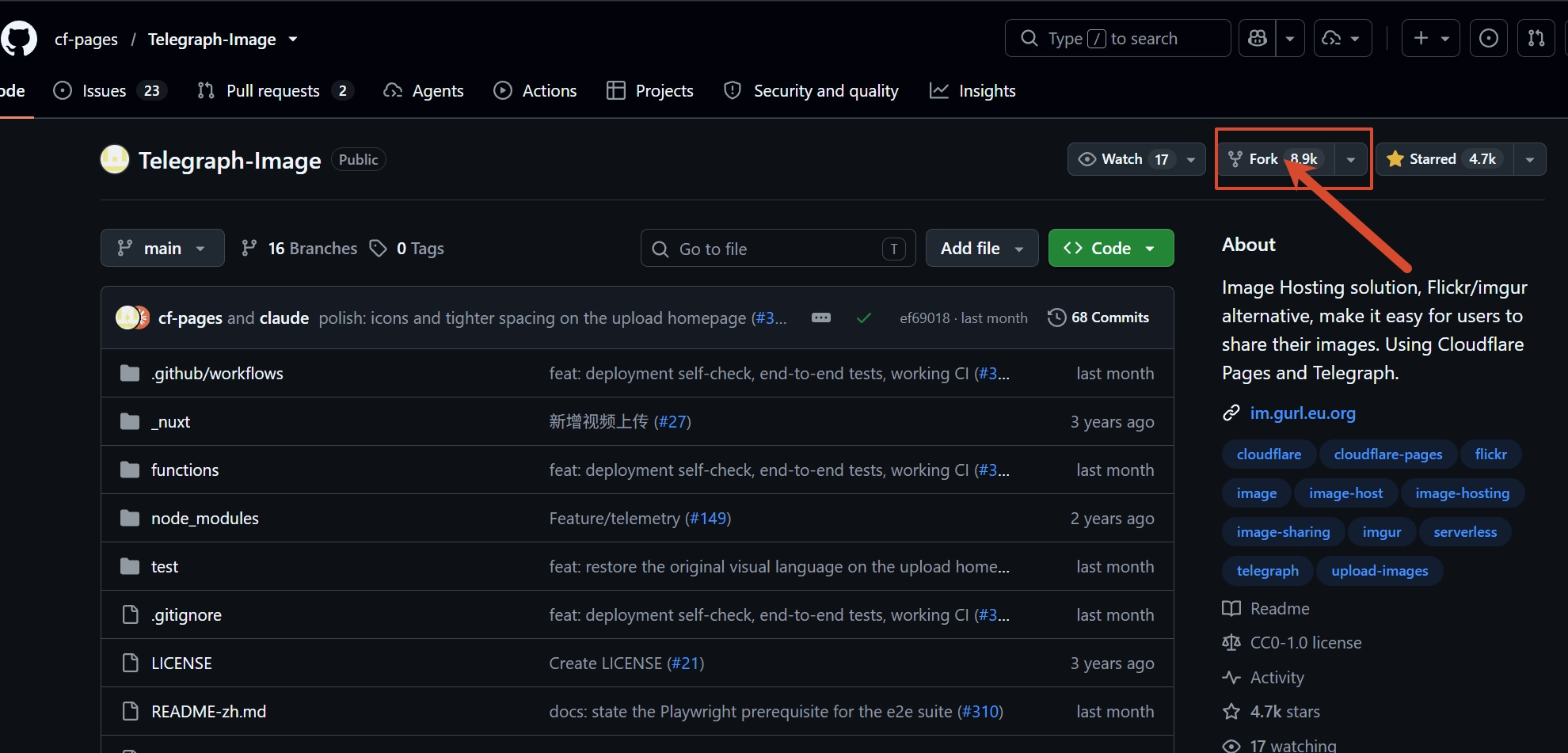The height and width of the screenshot is (753, 1568).
Task: Open the node_modules folder
Action: tap(205, 518)
